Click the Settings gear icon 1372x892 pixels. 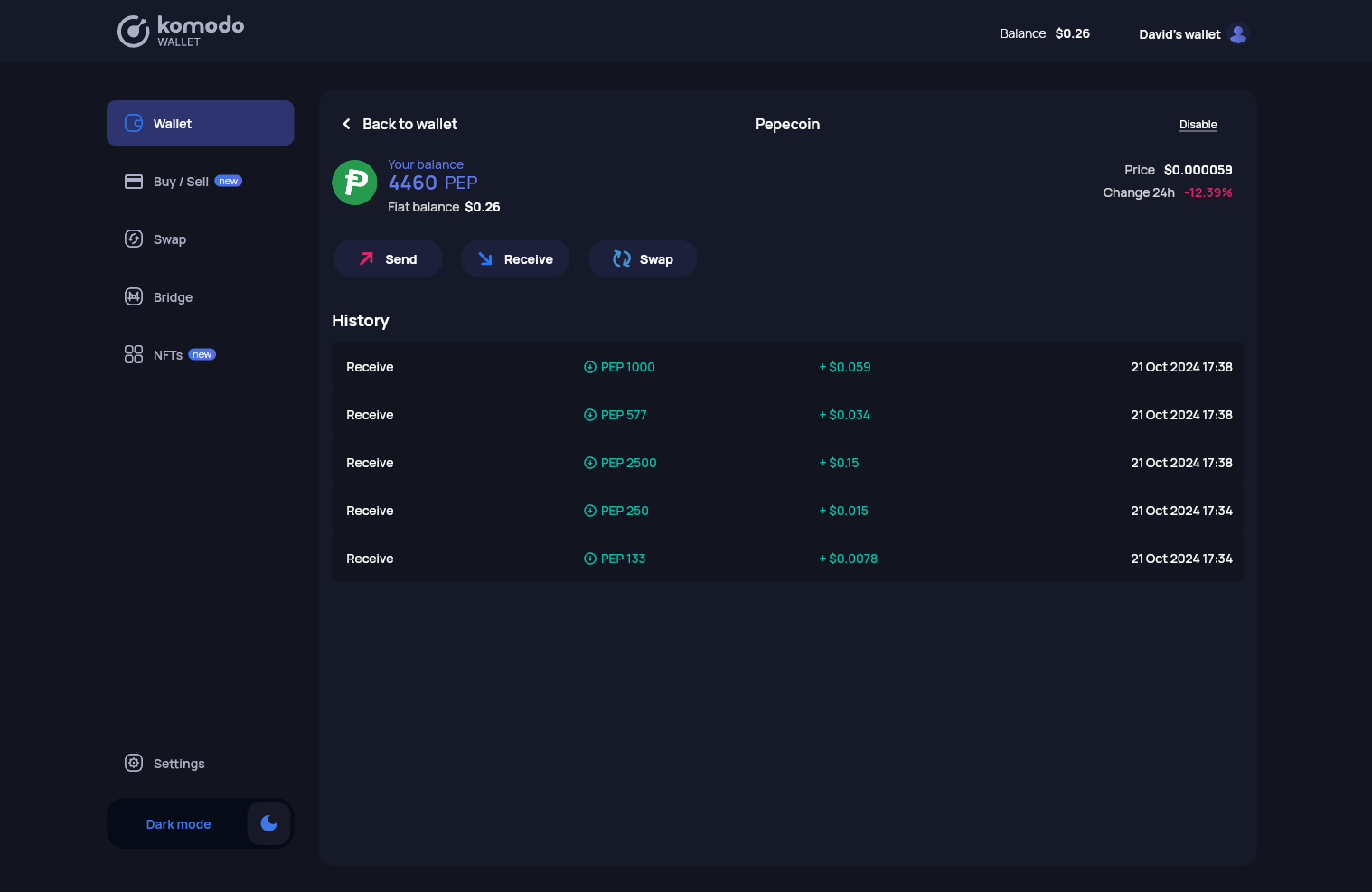tap(134, 763)
